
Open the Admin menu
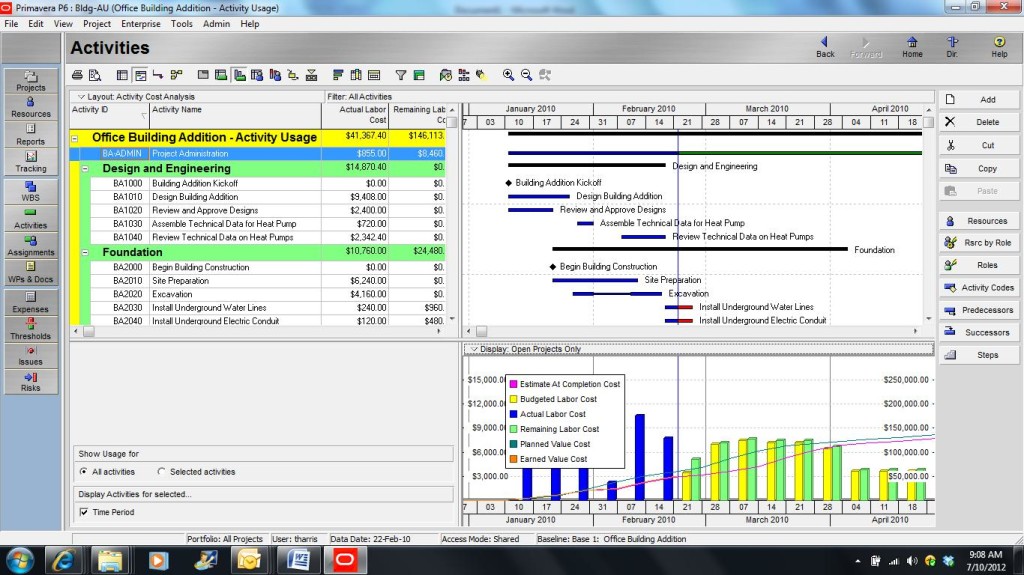point(216,24)
